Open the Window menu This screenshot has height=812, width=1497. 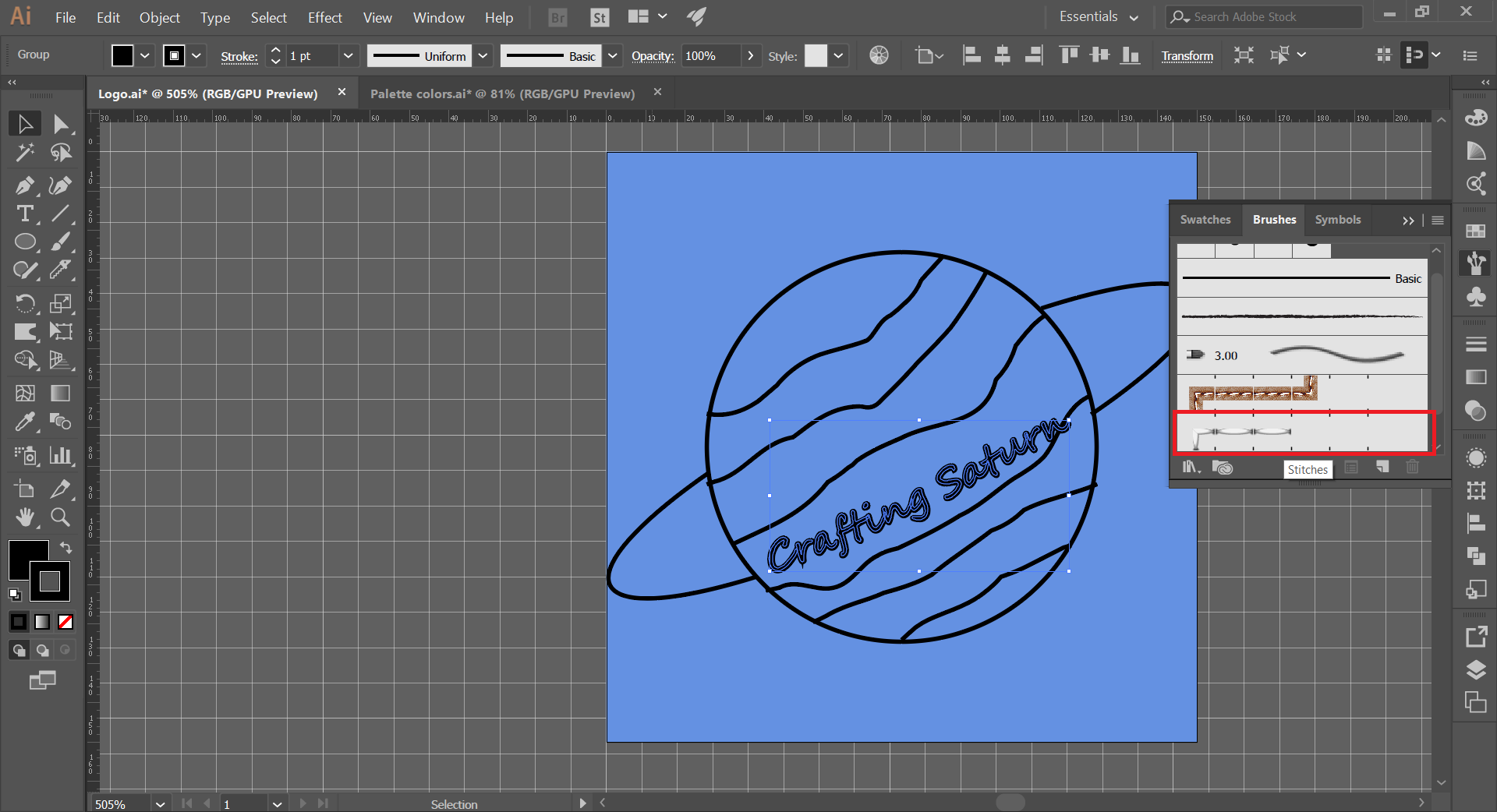[438, 17]
